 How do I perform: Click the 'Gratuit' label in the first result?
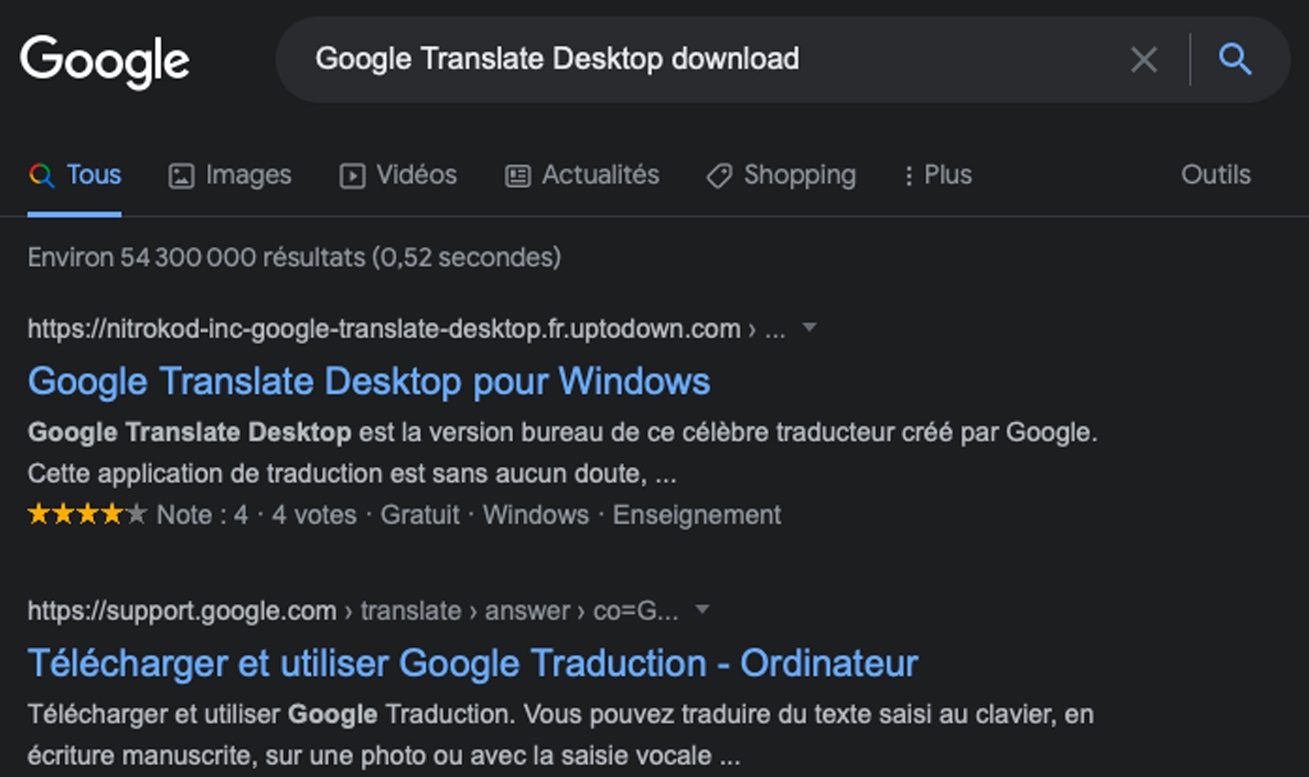coord(420,515)
